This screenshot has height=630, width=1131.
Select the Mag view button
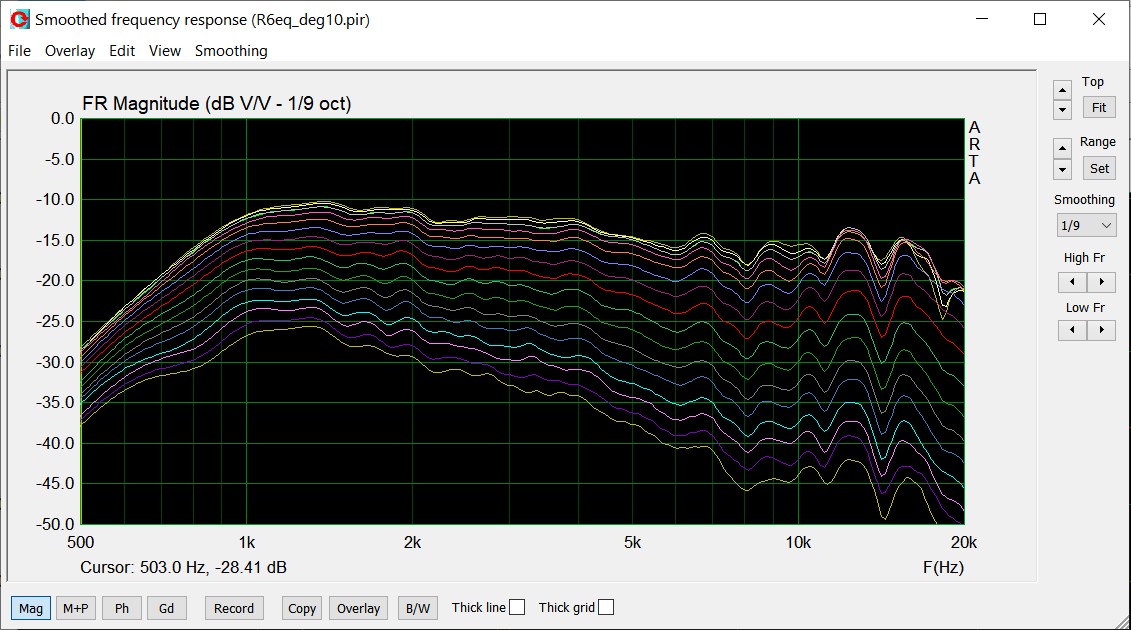coord(30,608)
